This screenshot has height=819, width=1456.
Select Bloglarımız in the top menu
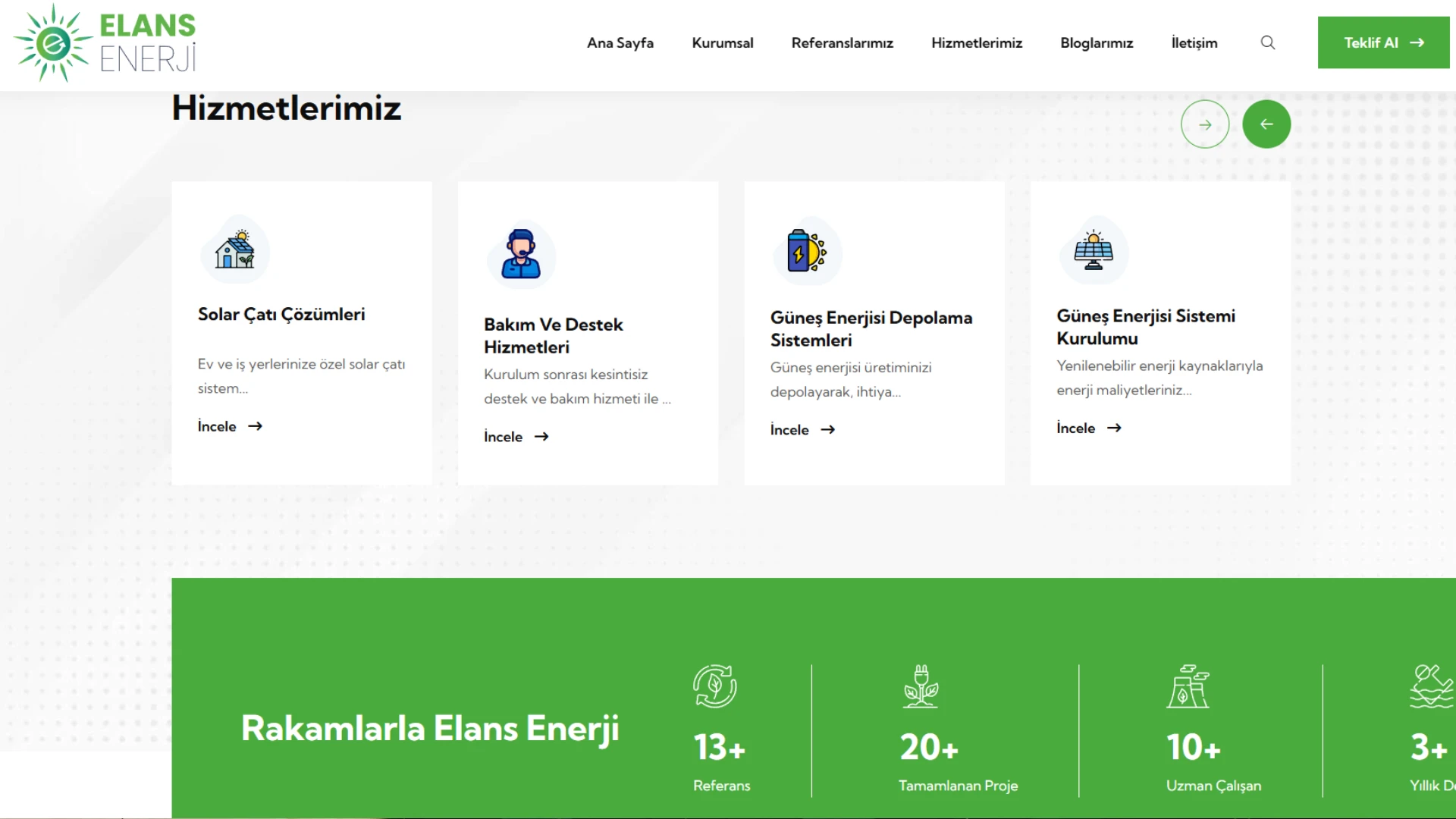coord(1096,43)
